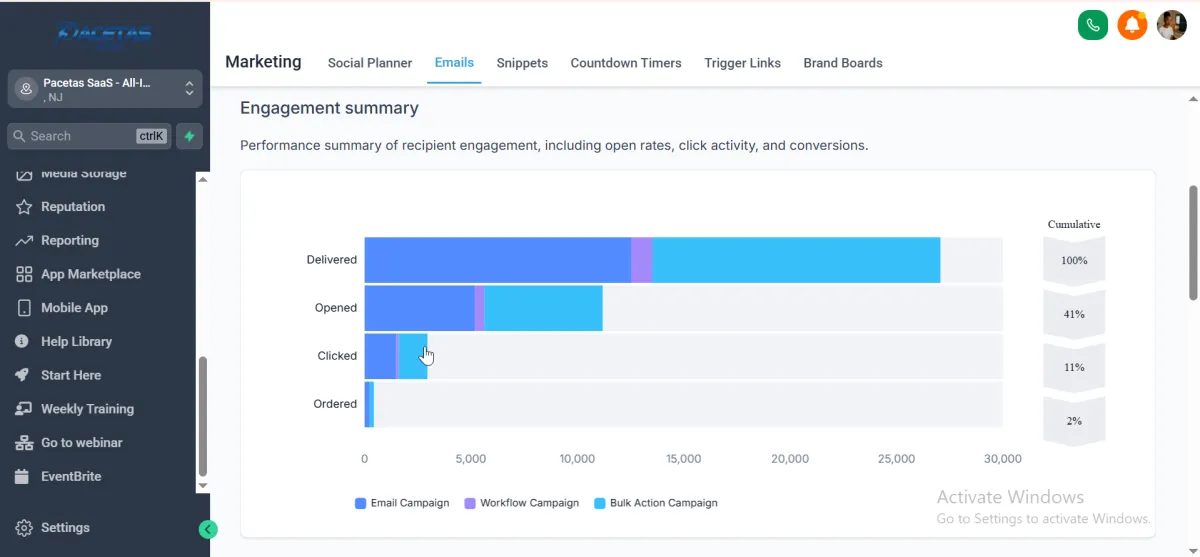The height and width of the screenshot is (557, 1200).
Task: Click the Reporting trend arrow icon
Action: pos(24,241)
